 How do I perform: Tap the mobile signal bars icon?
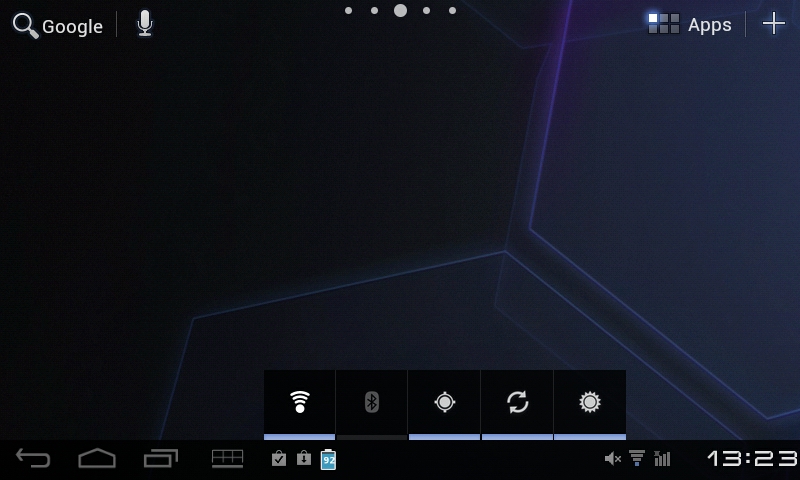[x=662, y=459]
